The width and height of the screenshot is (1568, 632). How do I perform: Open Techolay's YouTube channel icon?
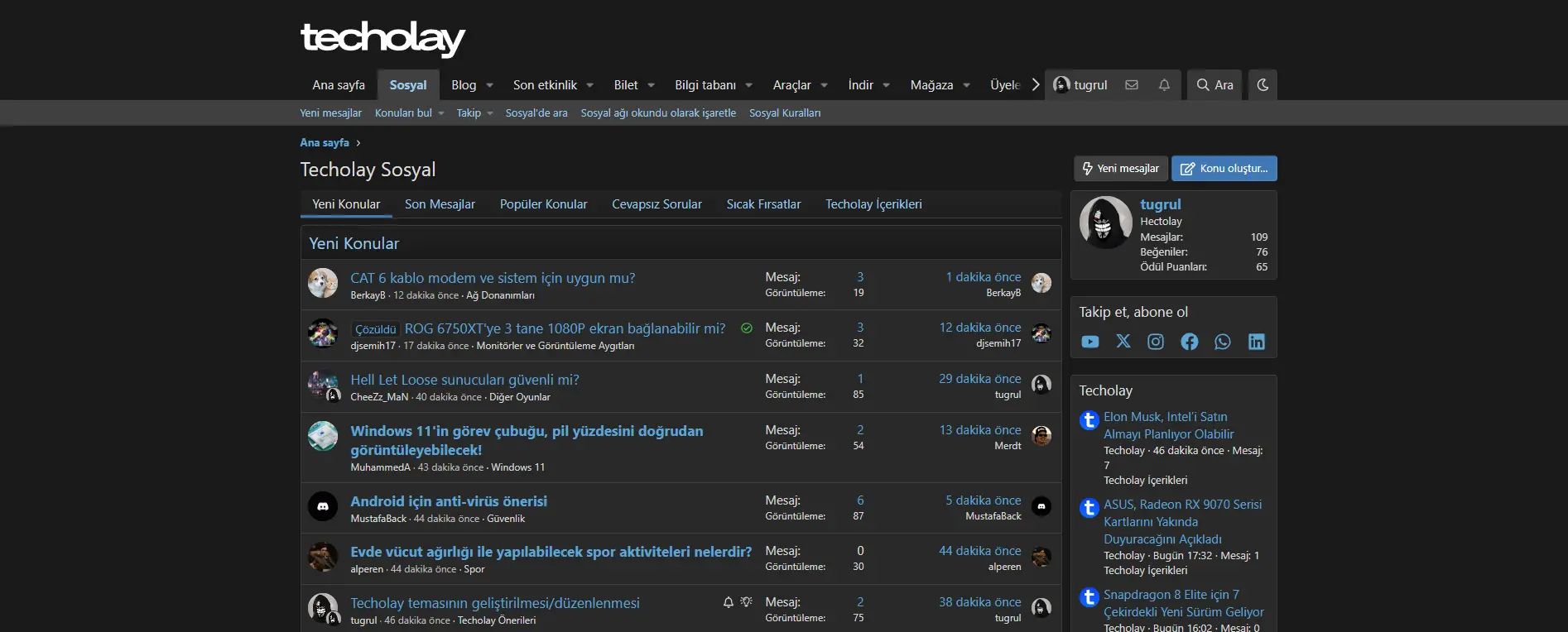1090,342
